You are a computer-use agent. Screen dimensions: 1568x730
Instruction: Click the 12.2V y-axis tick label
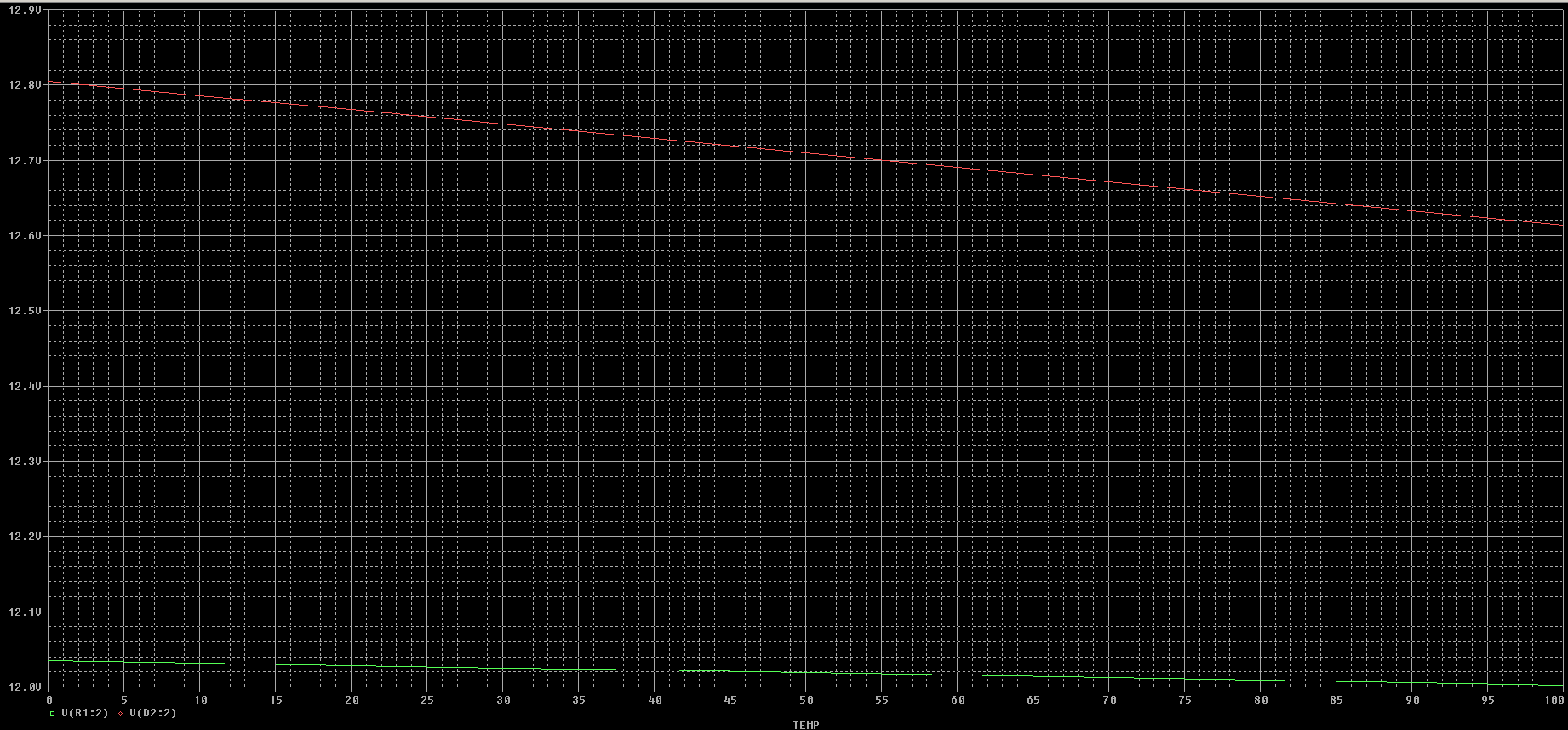pos(24,537)
